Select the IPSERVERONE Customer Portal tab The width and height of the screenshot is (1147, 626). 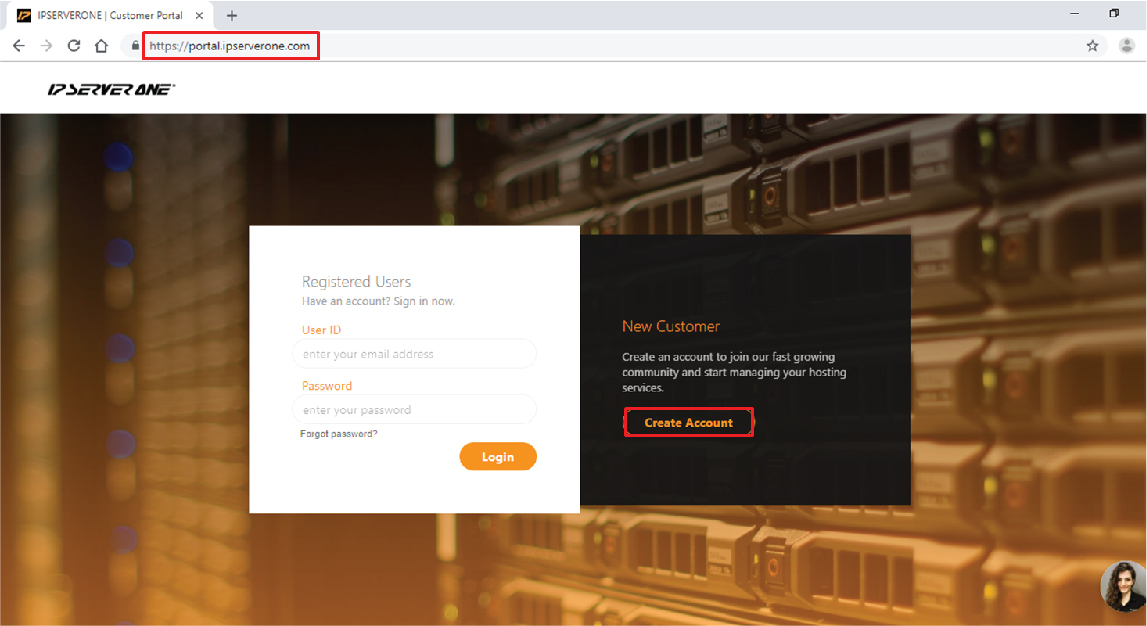coord(110,15)
